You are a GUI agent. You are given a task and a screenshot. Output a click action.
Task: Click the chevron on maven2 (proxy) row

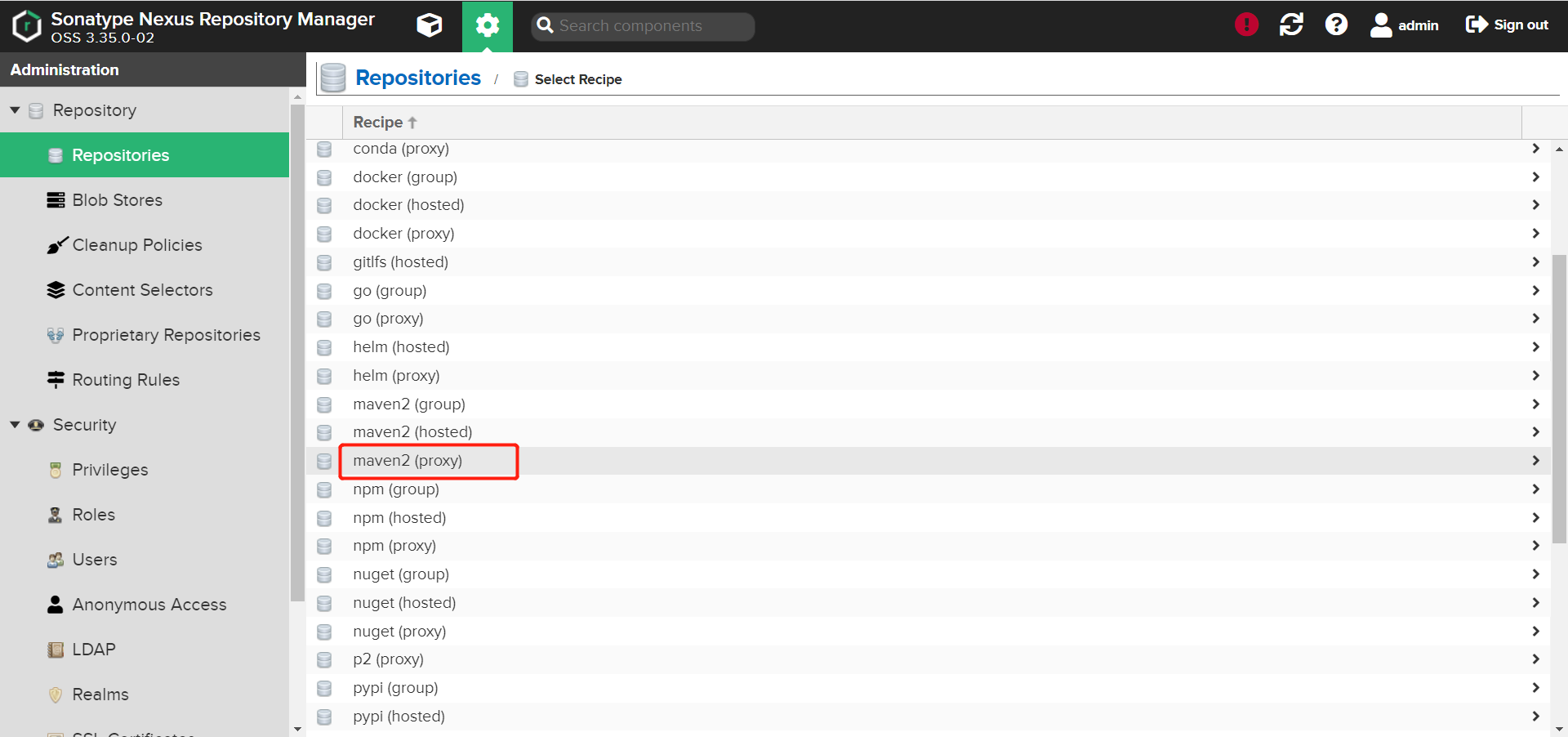[1535, 460]
